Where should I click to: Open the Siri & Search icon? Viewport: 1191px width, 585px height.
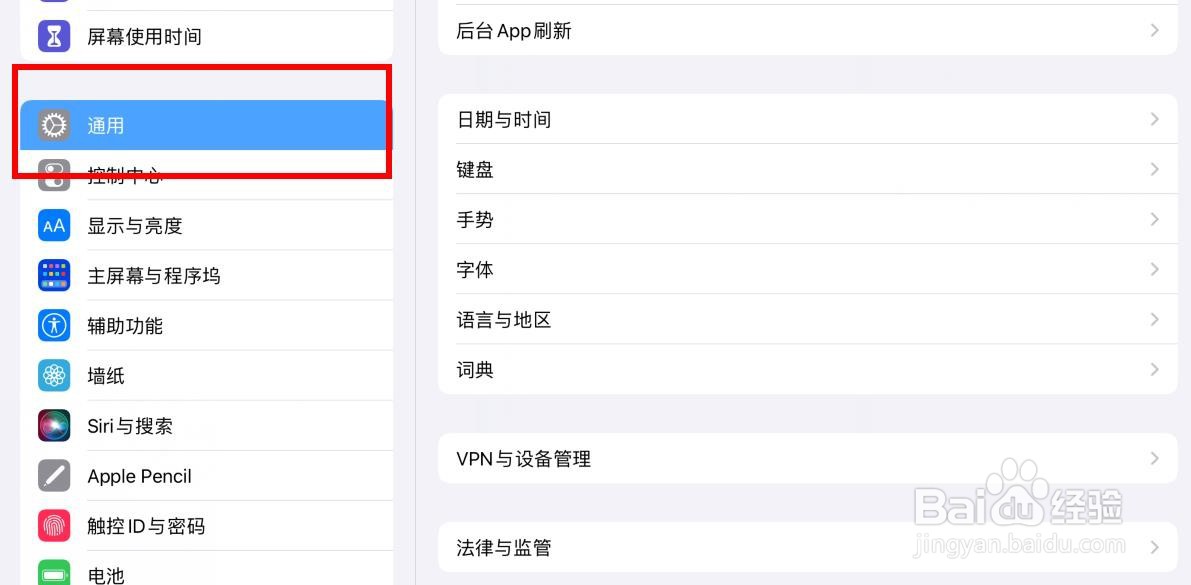tap(54, 426)
